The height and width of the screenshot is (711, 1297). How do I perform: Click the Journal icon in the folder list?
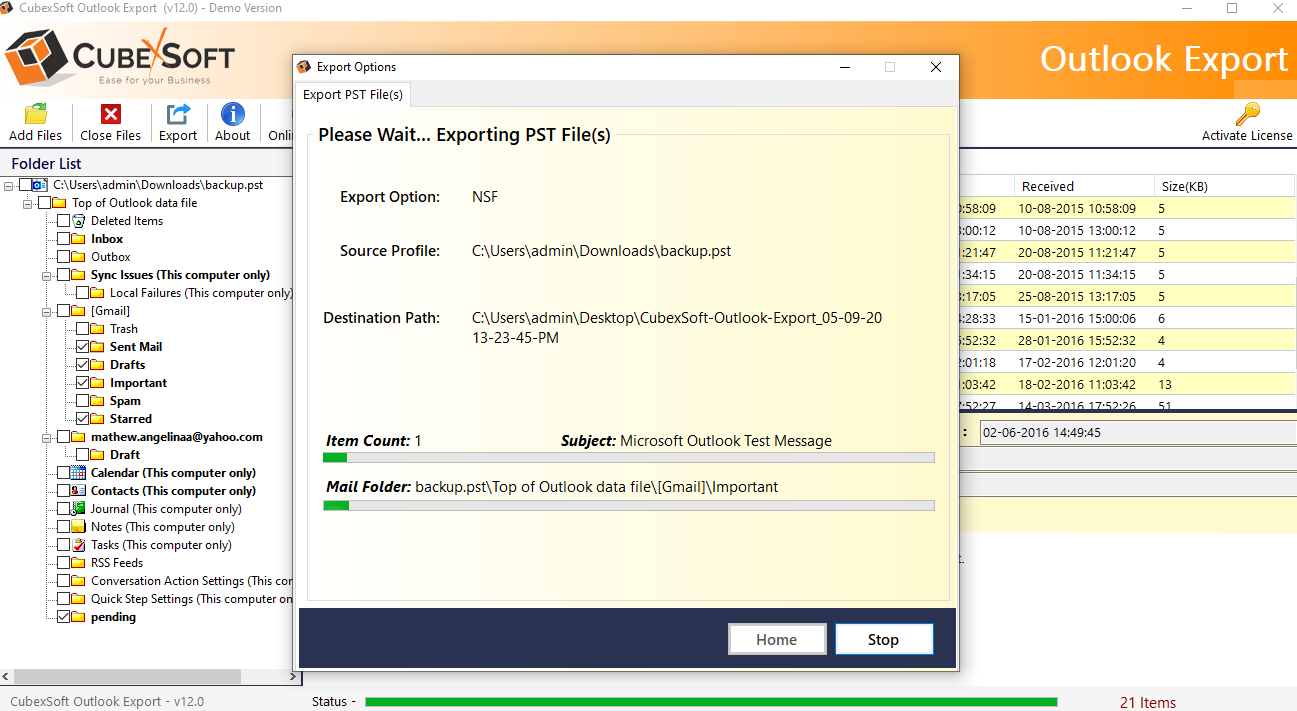(78, 509)
